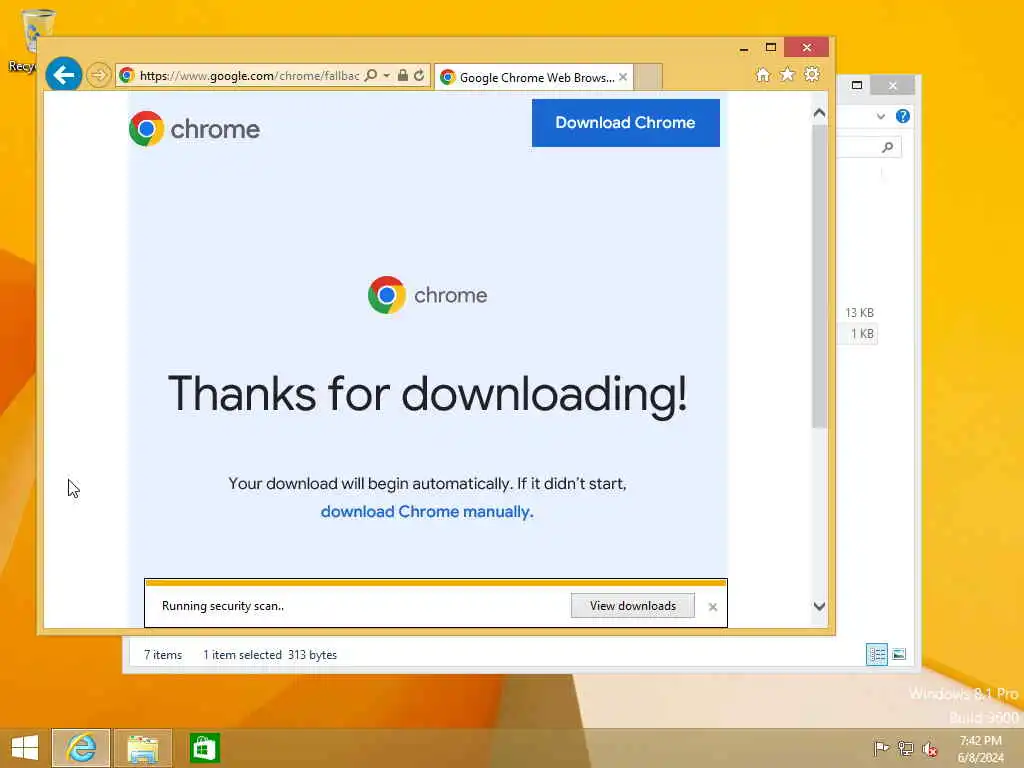This screenshot has height=768, width=1024.
Task: Click the '7 items' status bar text
Action: pyautogui.click(x=163, y=654)
